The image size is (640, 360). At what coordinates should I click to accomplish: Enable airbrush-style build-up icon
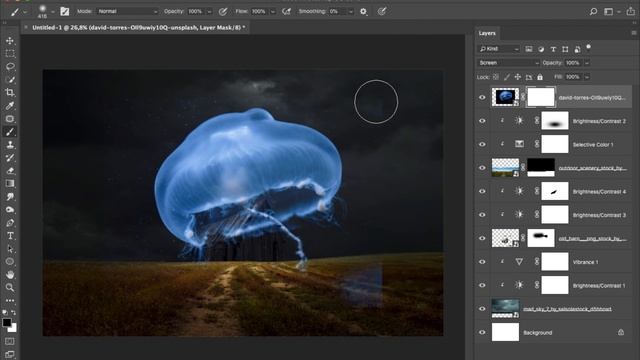287,11
